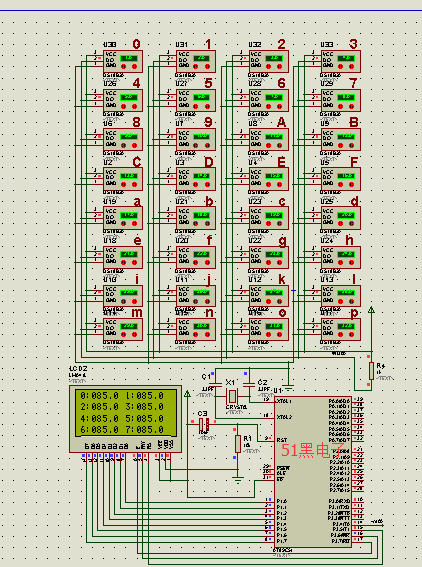422x567 pixels.
Task: Select the U1 microcontroller chip body
Action: (313, 471)
